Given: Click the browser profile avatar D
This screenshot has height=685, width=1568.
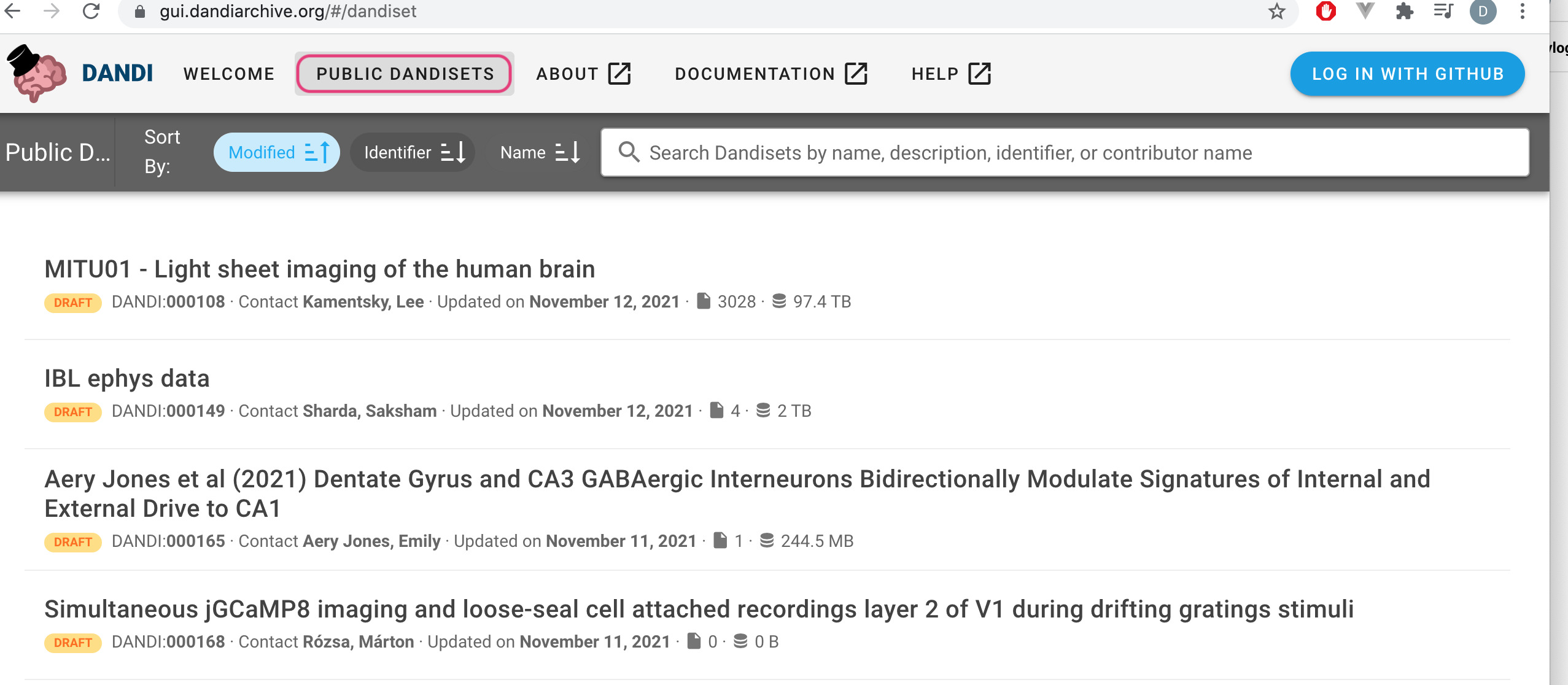Looking at the screenshot, I should pos(1483,11).
